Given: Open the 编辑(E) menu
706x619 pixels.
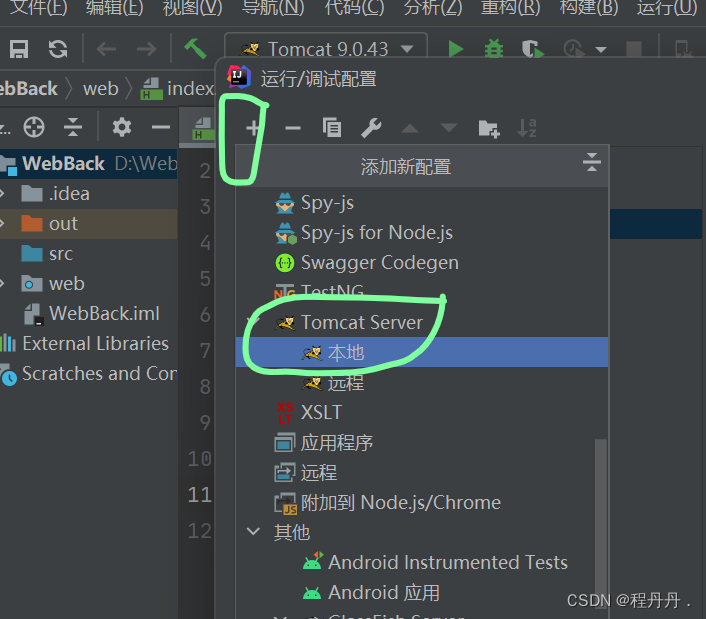Looking at the screenshot, I should [114, 8].
